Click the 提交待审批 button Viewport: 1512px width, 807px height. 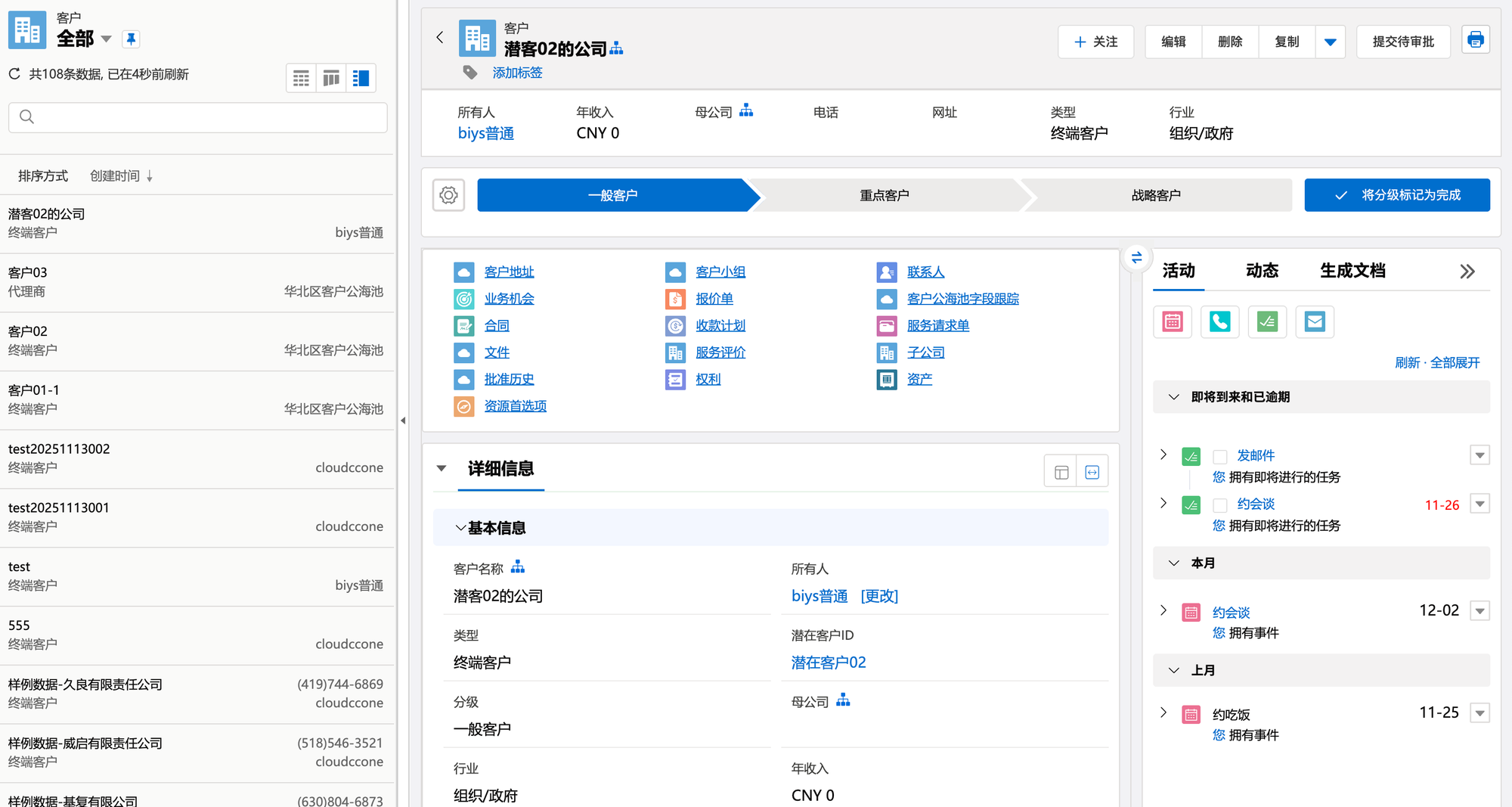point(1402,42)
